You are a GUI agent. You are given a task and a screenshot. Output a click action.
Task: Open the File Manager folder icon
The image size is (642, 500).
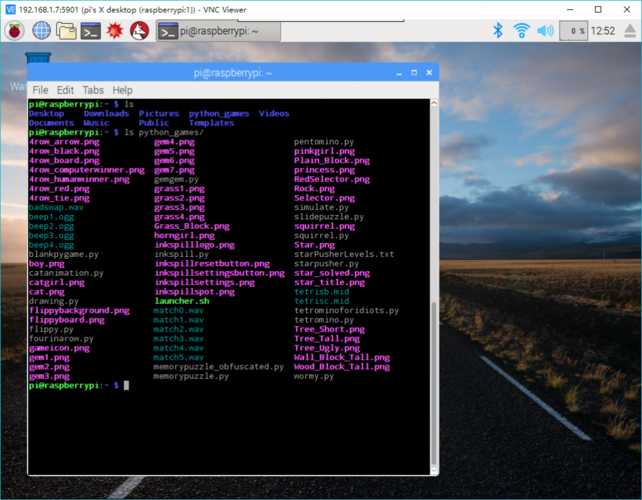(67, 30)
